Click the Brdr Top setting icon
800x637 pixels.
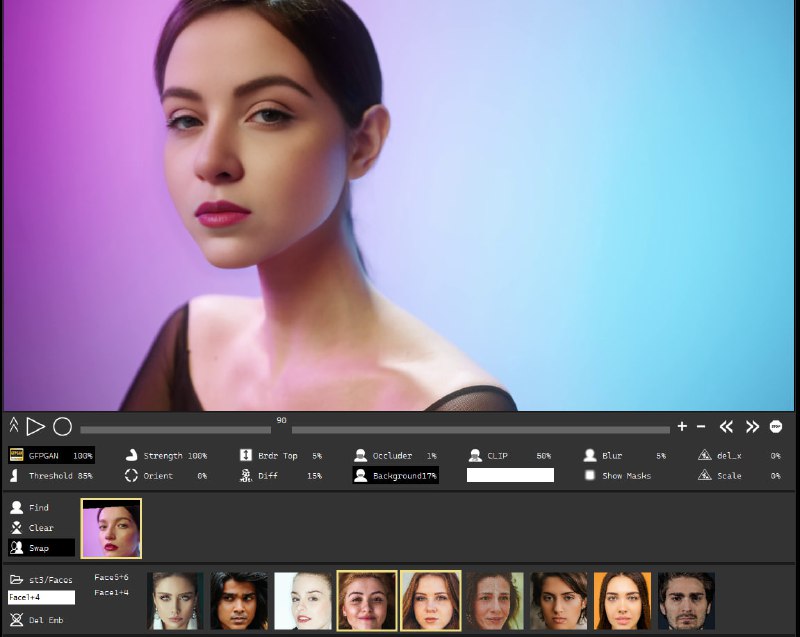[246, 455]
